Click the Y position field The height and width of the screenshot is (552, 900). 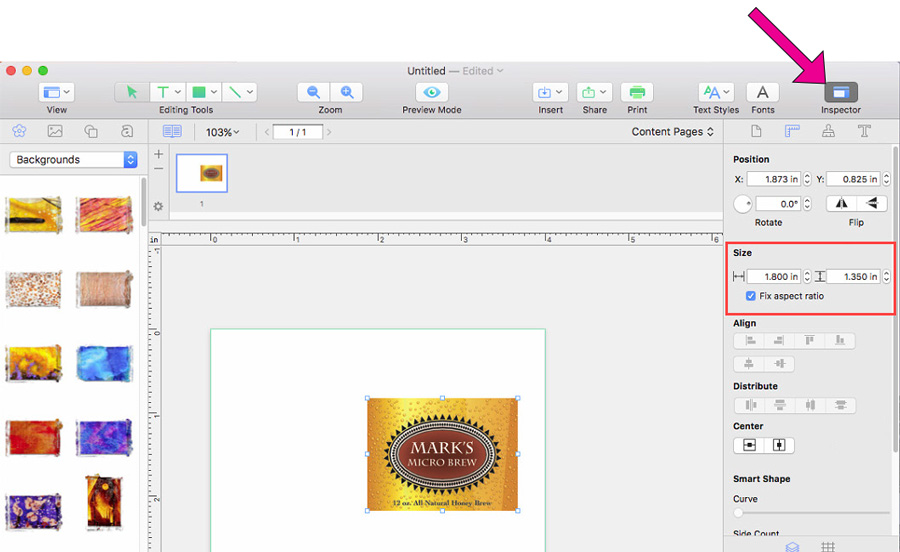[853, 179]
